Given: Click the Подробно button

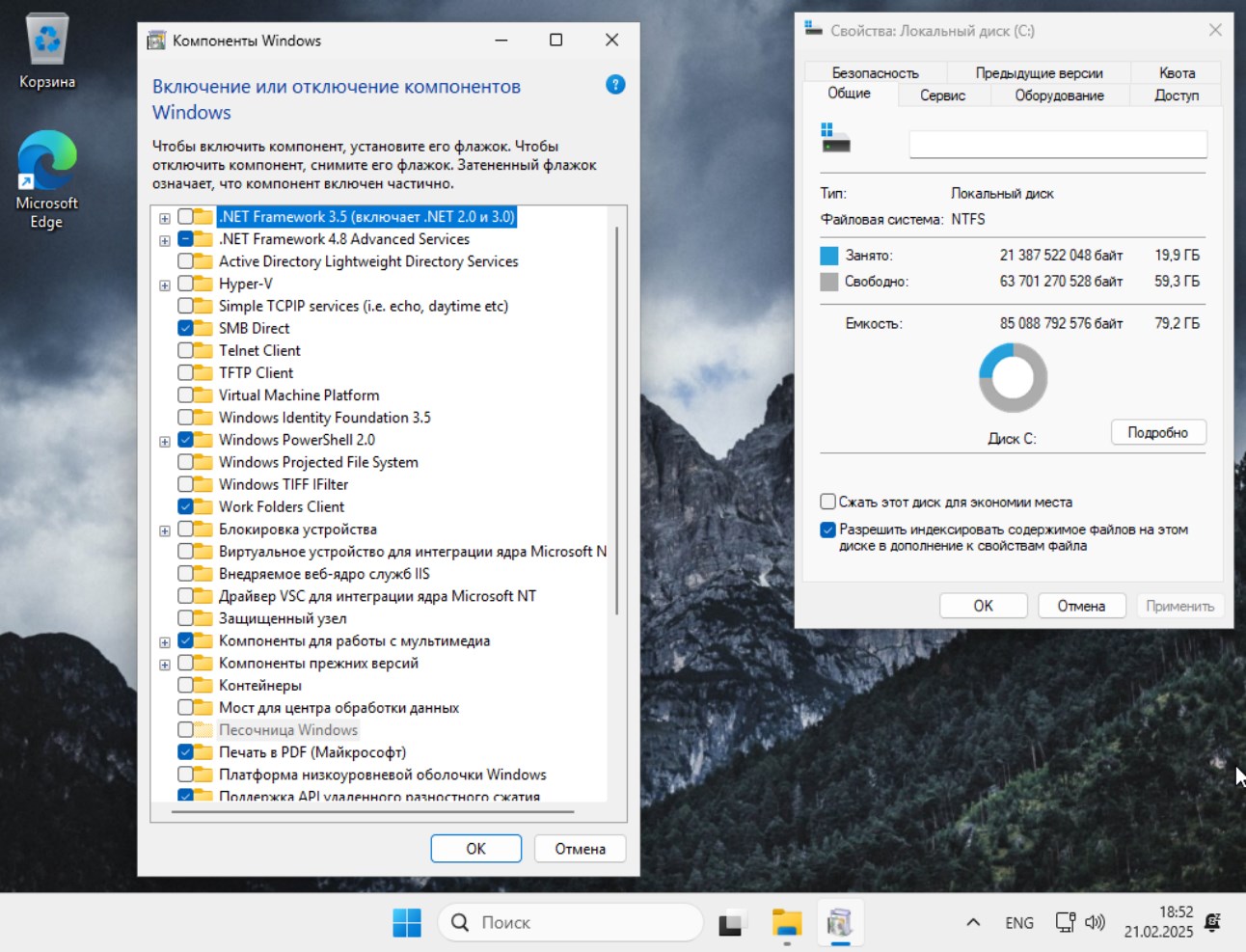Looking at the screenshot, I should click(x=1157, y=432).
